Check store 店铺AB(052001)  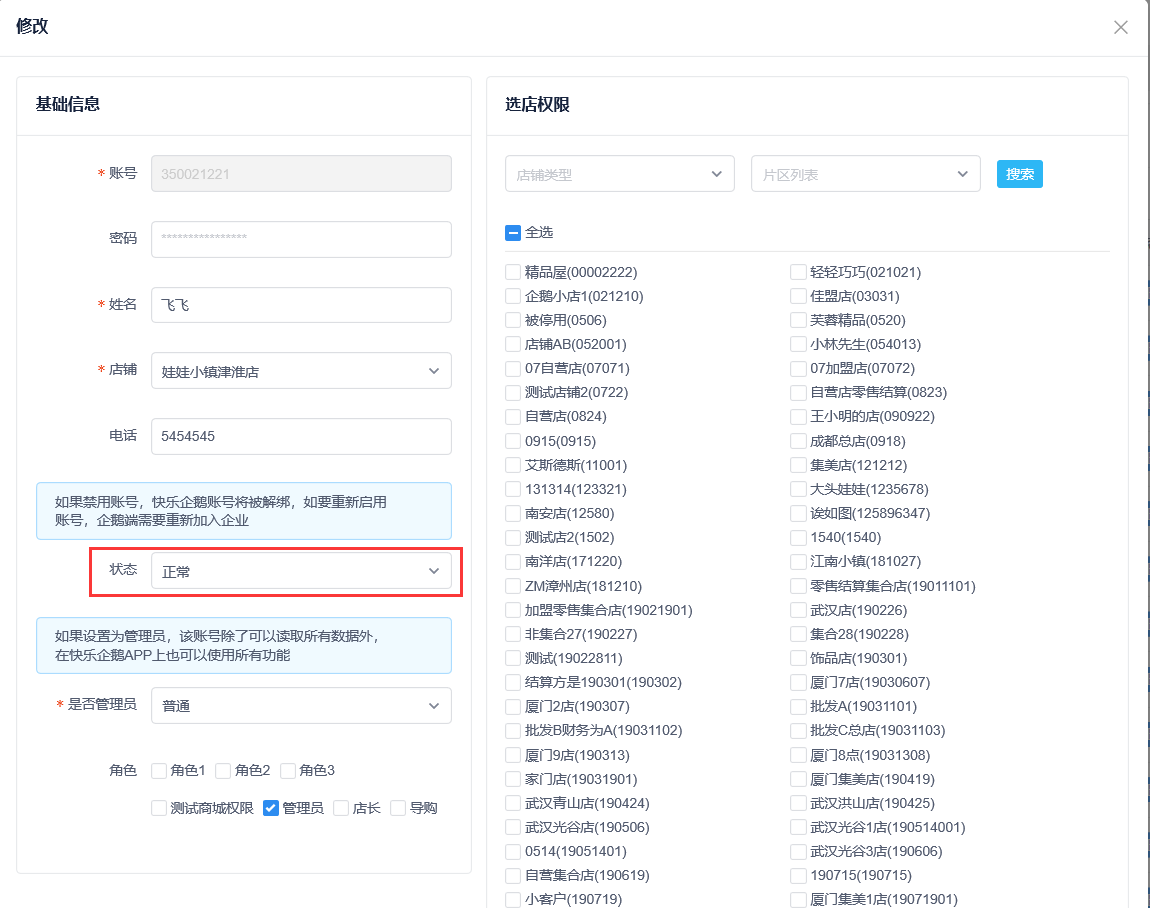[513, 344]
